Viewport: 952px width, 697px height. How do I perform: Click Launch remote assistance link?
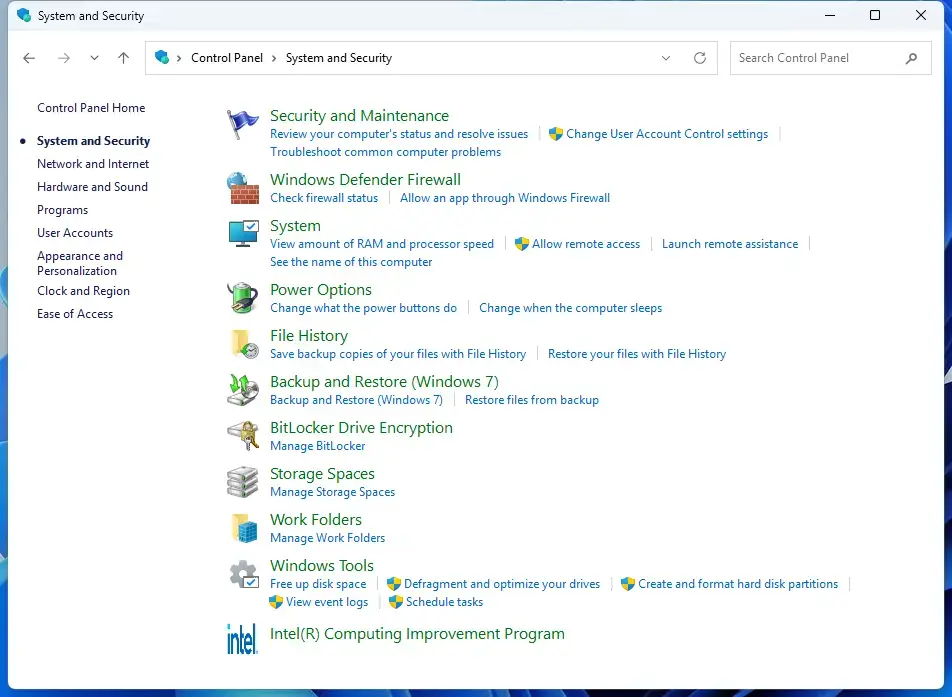pos(730,244)
